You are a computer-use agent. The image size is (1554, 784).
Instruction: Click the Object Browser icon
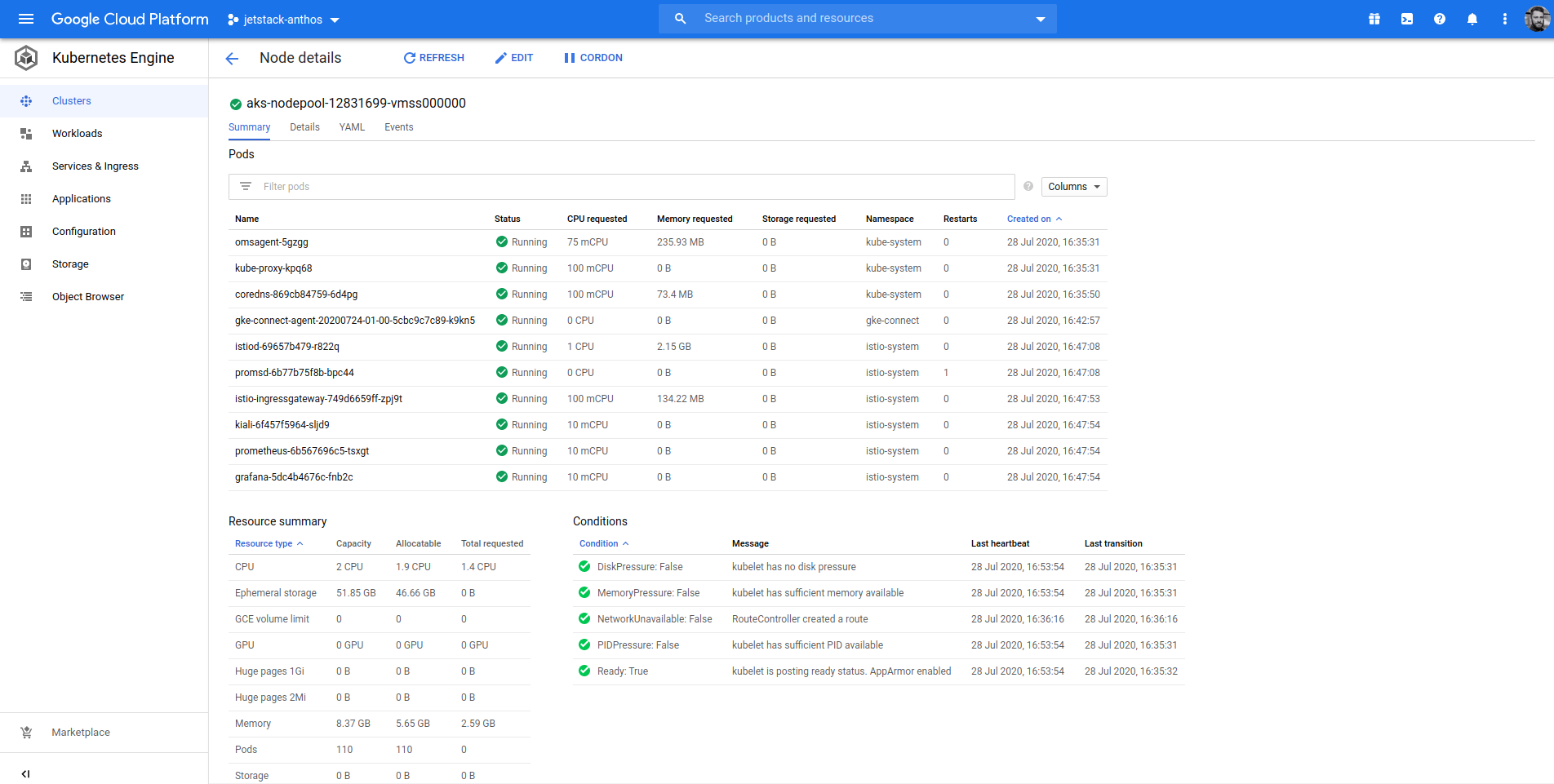26,297
